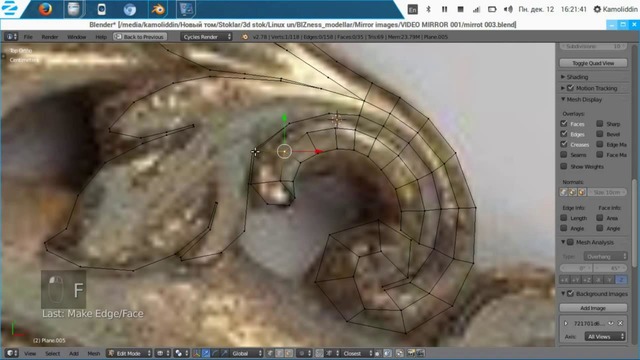Open the Window menu
Screen dimensions: 640x360
coord(76,37)
